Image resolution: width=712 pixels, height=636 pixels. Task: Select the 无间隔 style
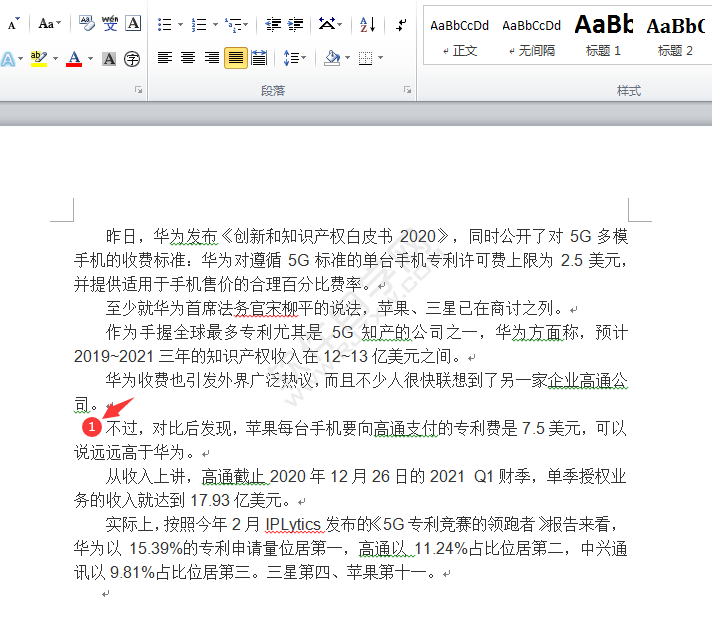[x=531, y=37]
